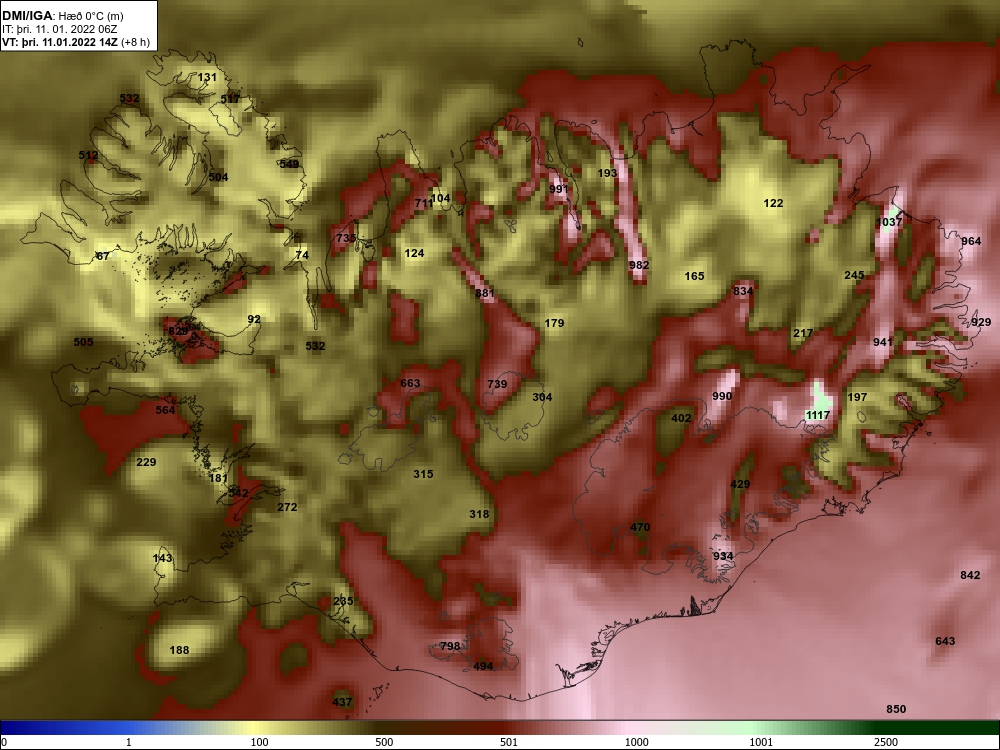This screenshot has height=750, width=1000.
Task: Click the 739 value on the map
Action: pyautogui.click(x=497, y=384)
